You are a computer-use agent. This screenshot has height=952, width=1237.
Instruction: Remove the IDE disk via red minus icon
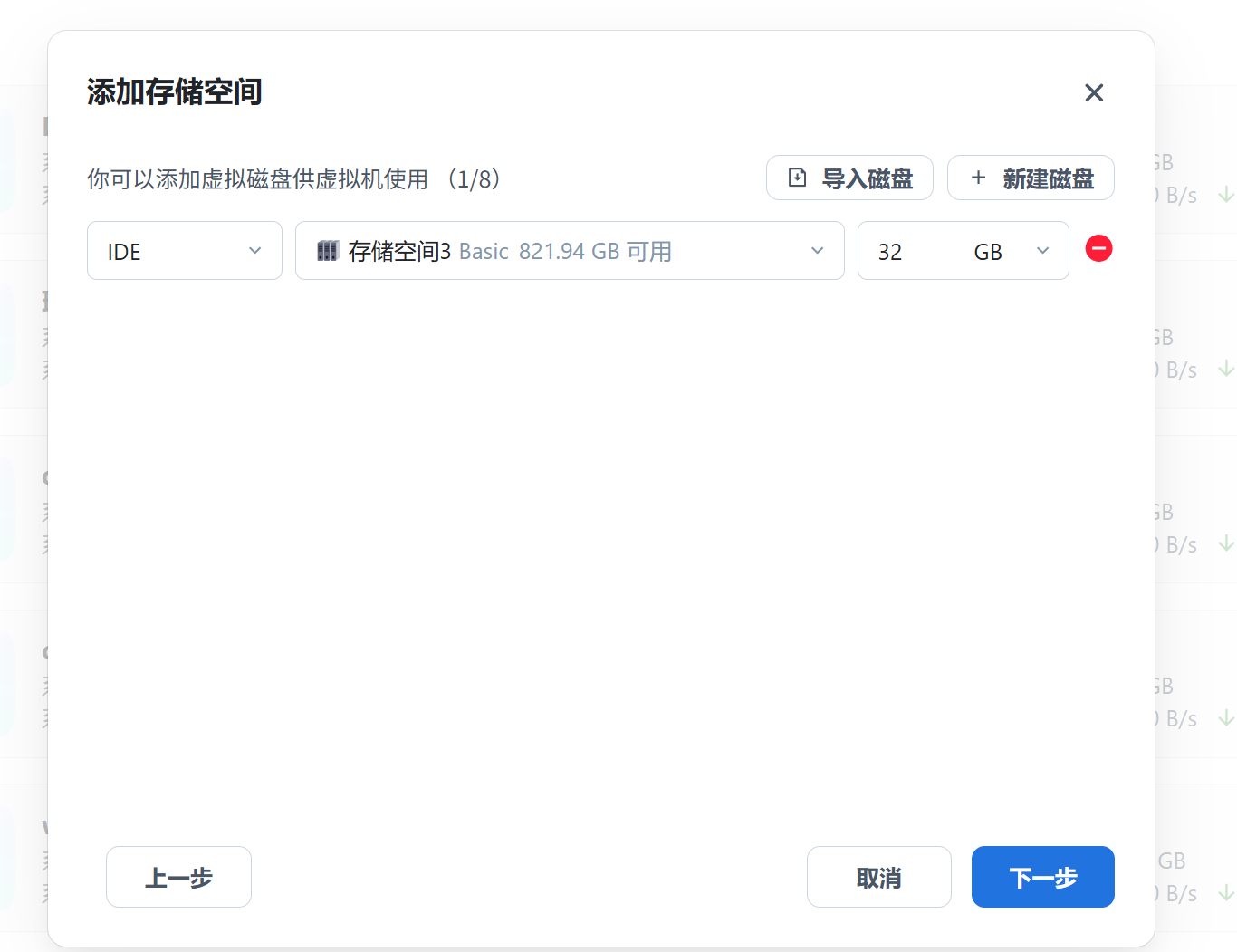[1098, 247]
